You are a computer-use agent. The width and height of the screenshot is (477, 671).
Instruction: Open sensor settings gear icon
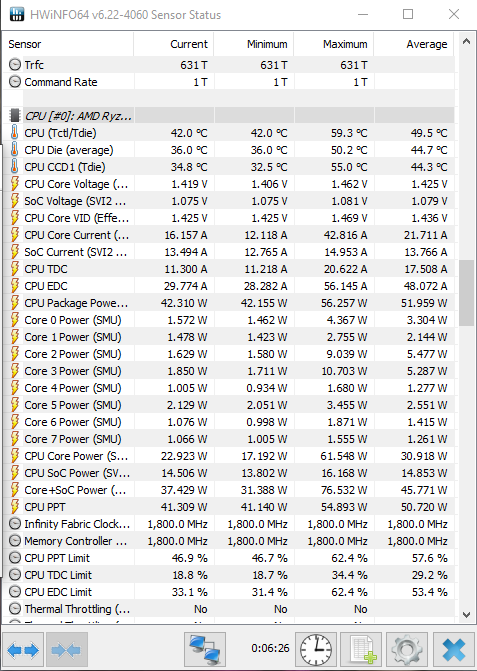click(407, 650)
